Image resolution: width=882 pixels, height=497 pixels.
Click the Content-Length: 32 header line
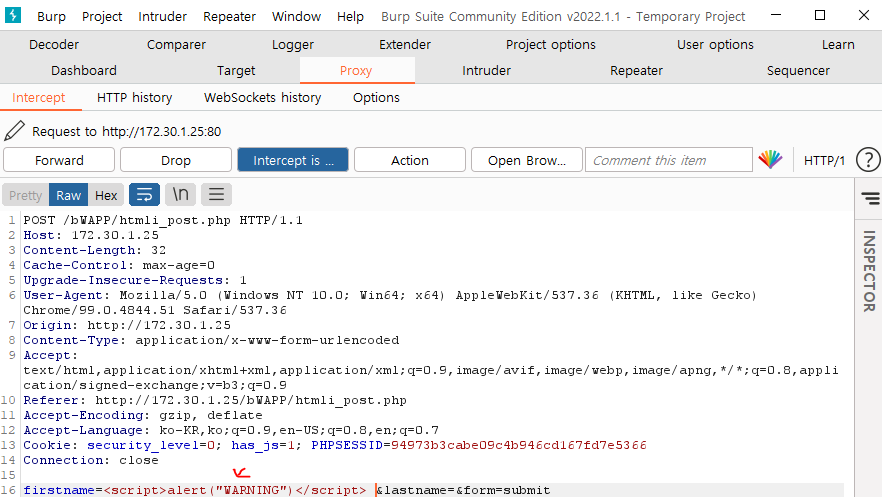[94, 250]
